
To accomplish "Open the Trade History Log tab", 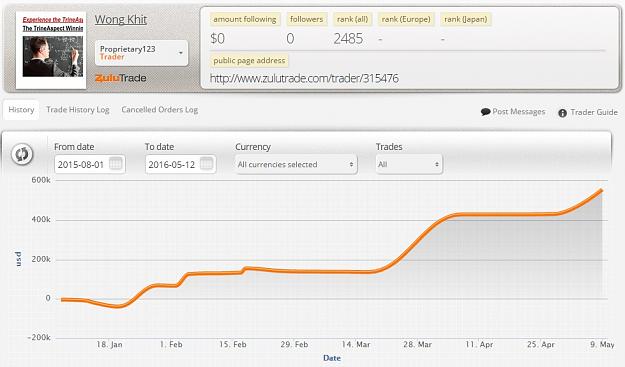I will click(78, 110).
